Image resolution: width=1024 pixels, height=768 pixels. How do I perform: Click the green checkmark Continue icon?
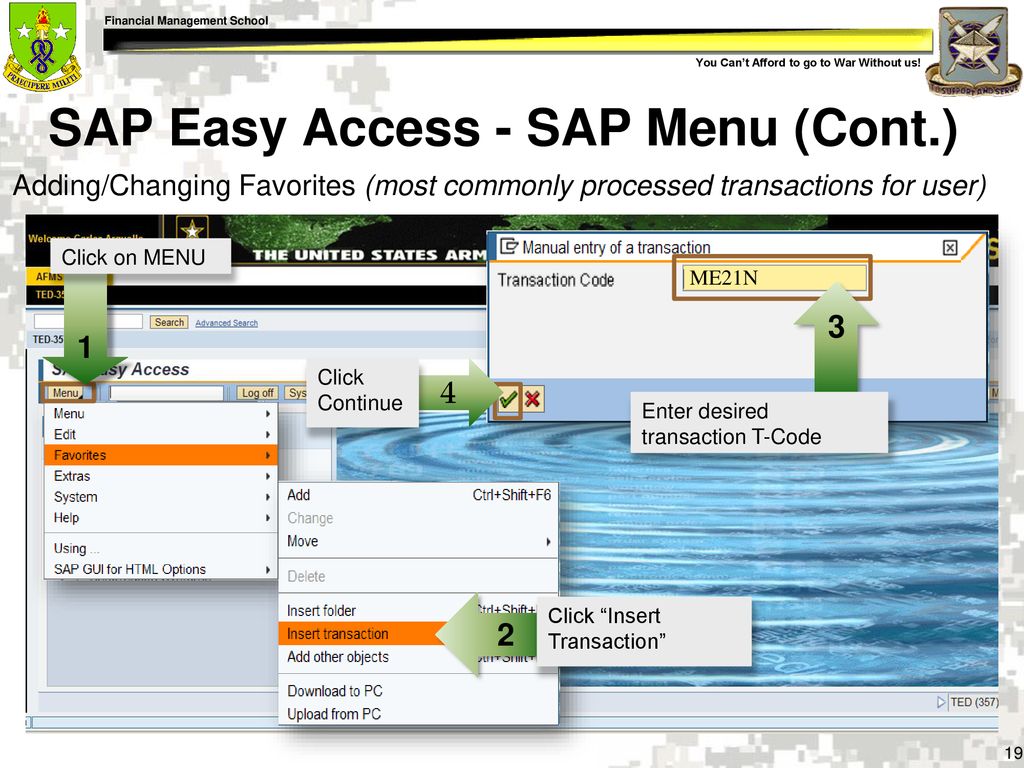click(508, 398)
